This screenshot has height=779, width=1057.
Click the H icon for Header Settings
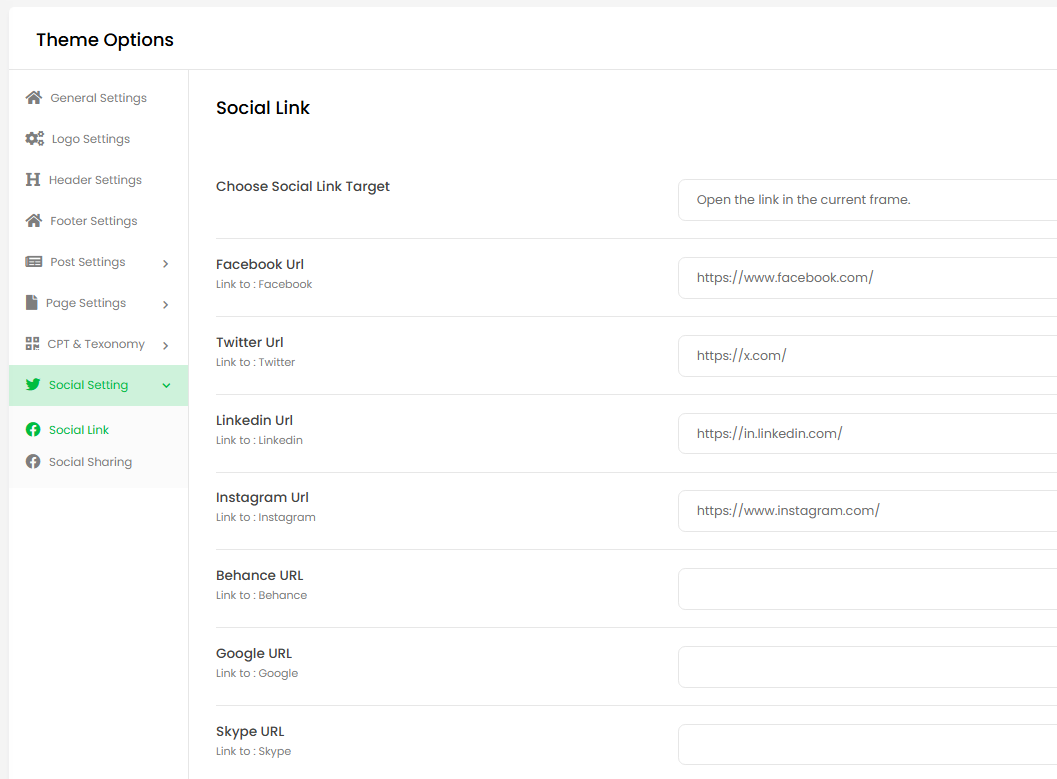click(x=33, y=180)
